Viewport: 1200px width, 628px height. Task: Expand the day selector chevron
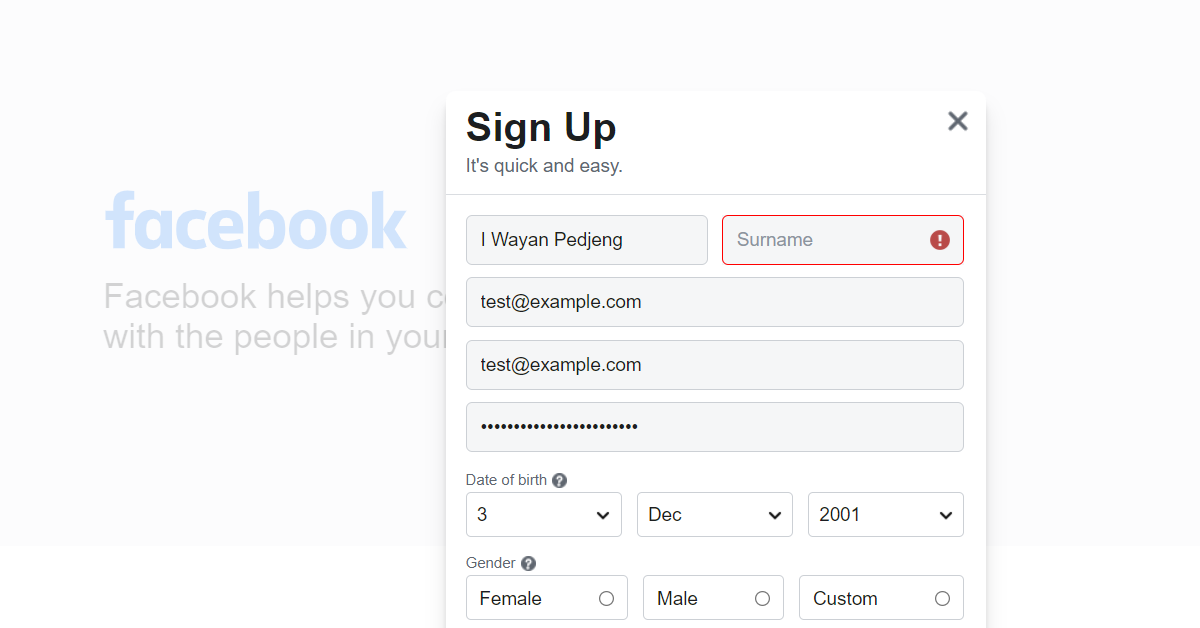(x=603, y=514)
